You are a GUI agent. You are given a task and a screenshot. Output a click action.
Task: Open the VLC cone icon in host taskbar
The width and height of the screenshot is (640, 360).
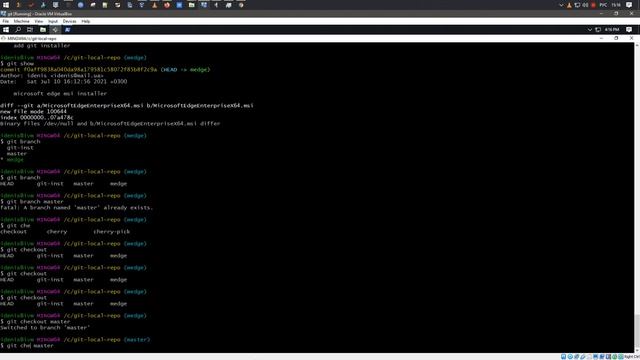click(x=154, y=5)
